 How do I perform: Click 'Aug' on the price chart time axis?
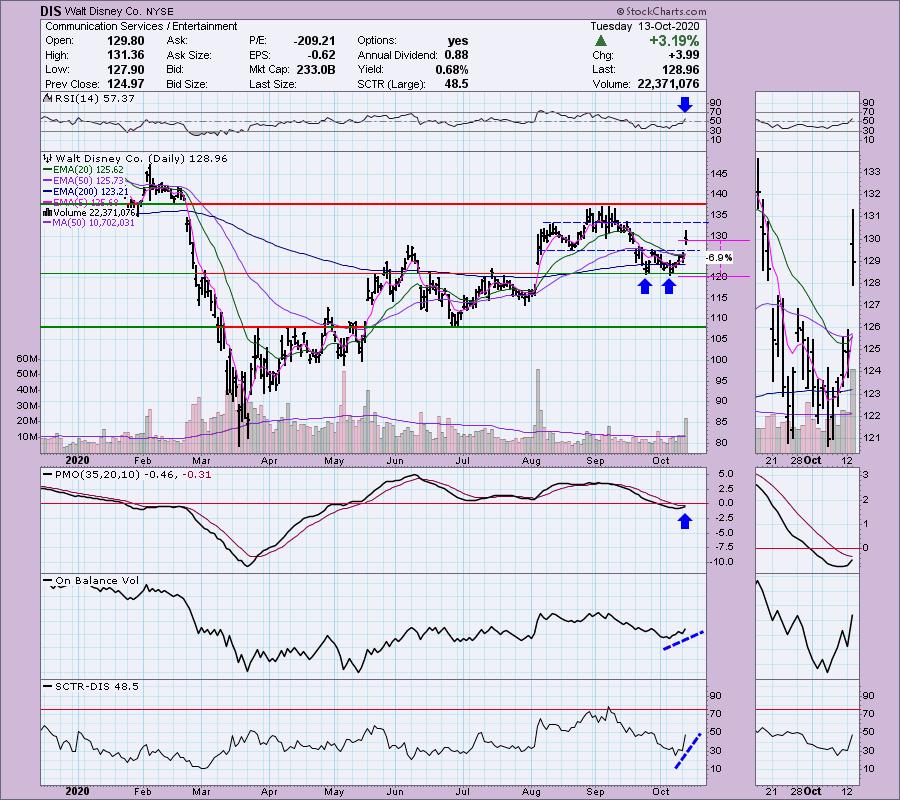tap(532, 461)
